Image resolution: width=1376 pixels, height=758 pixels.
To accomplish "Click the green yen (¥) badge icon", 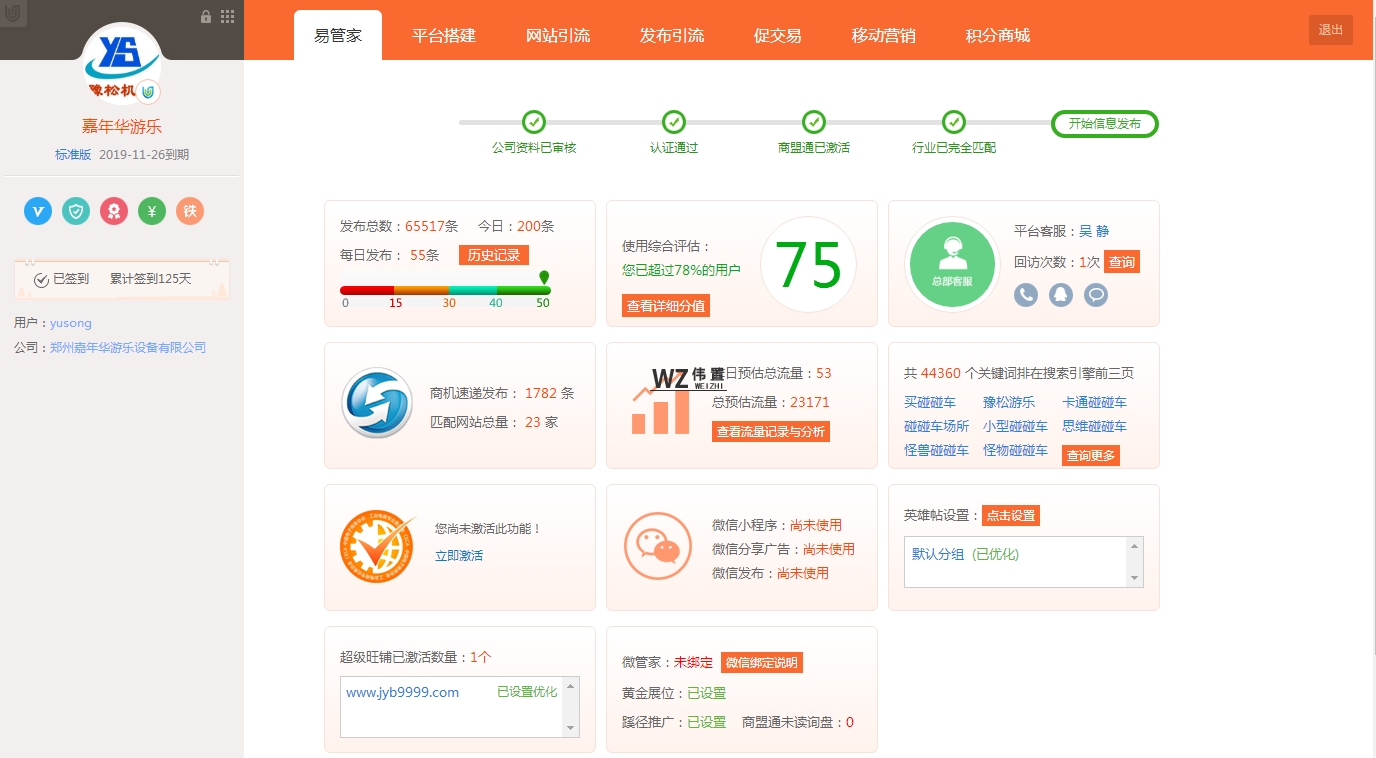I will [152, 211].
